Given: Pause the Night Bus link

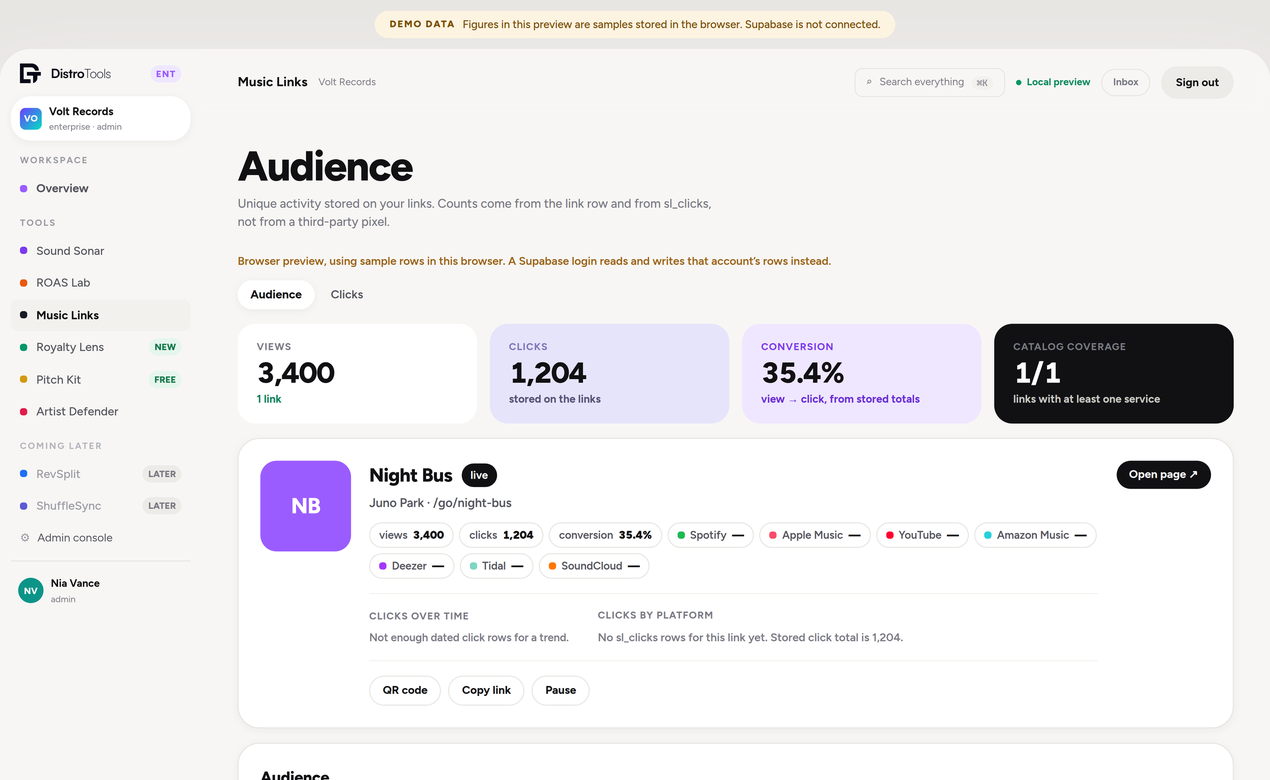Looking at the screenshot, I should [x=561, y=690].
